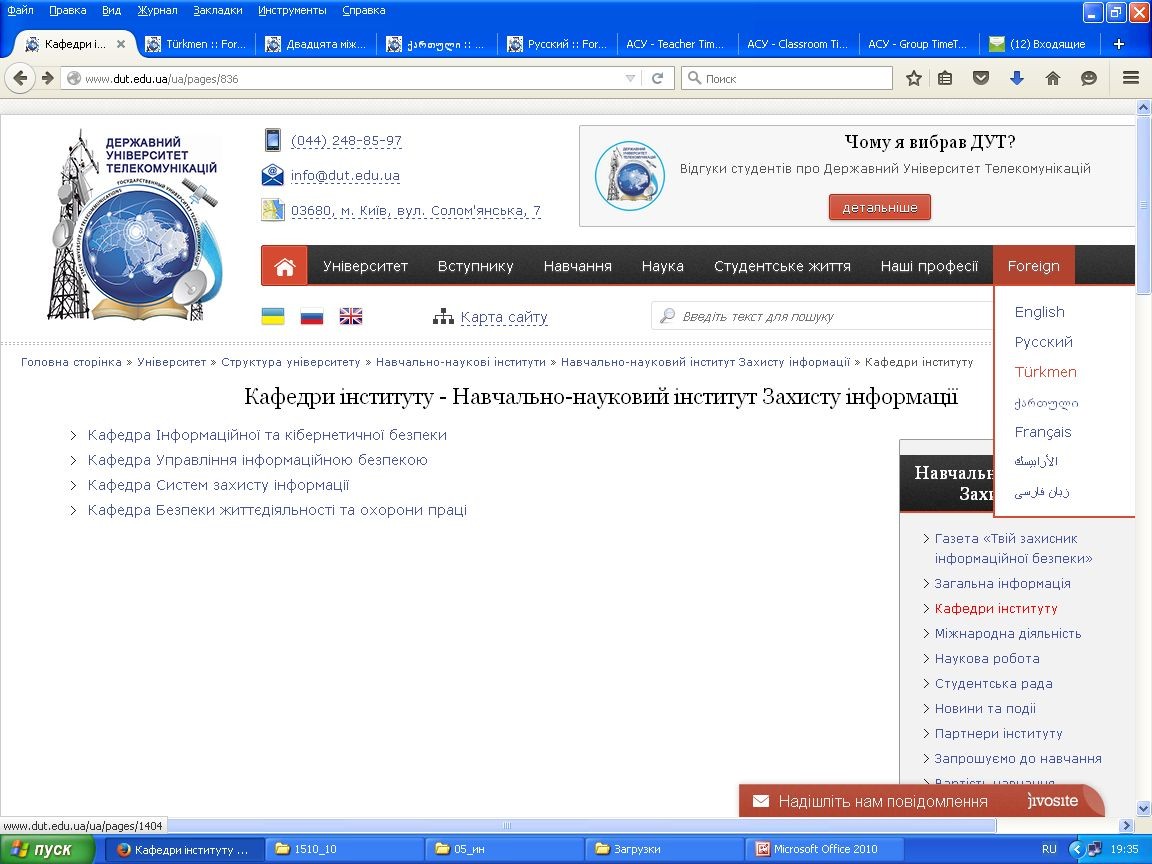
Task: Open the 'Студентське життя' navigation menu
Action: tap(782, 266)
